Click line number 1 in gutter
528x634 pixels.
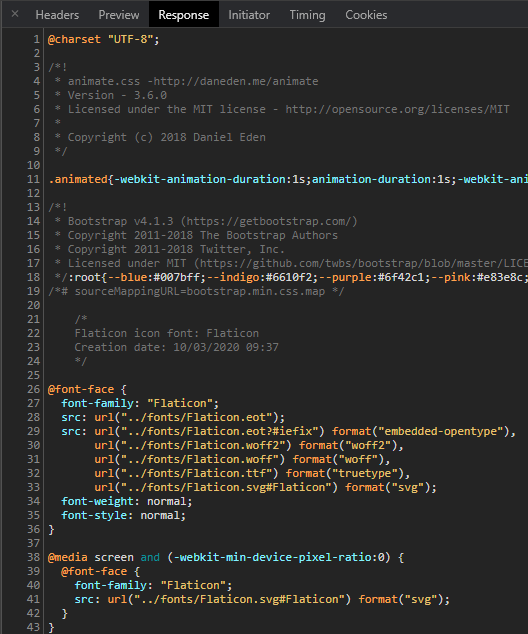point(37,39)
